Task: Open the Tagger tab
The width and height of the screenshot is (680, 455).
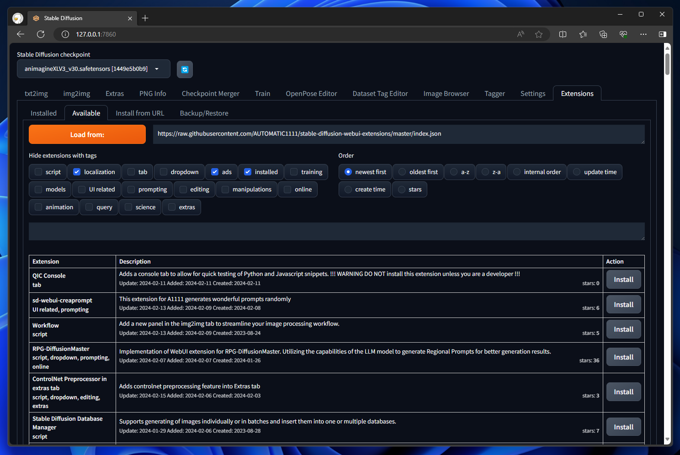Action: pyautogui.click(x=494, y=94)
